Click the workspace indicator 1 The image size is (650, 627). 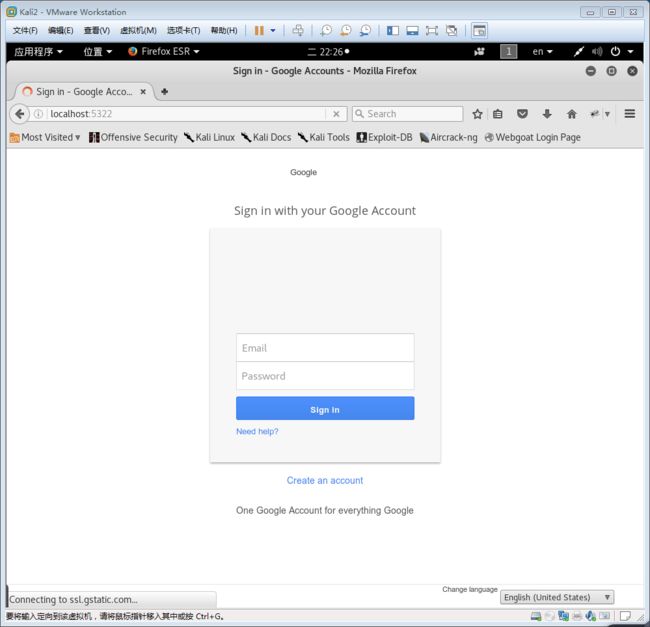[508, 52]
